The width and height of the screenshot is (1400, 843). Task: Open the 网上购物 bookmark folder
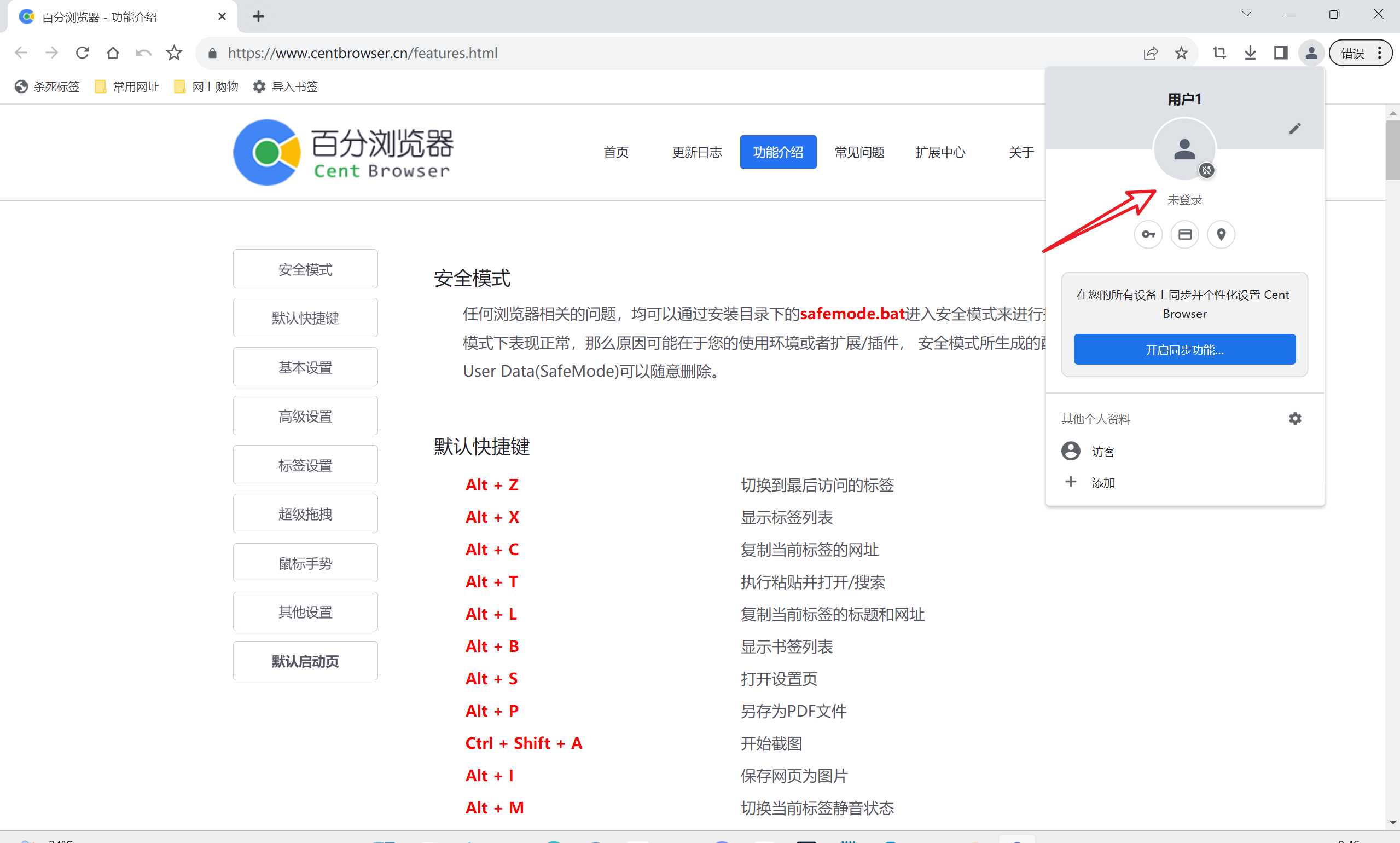pos(207,86)
